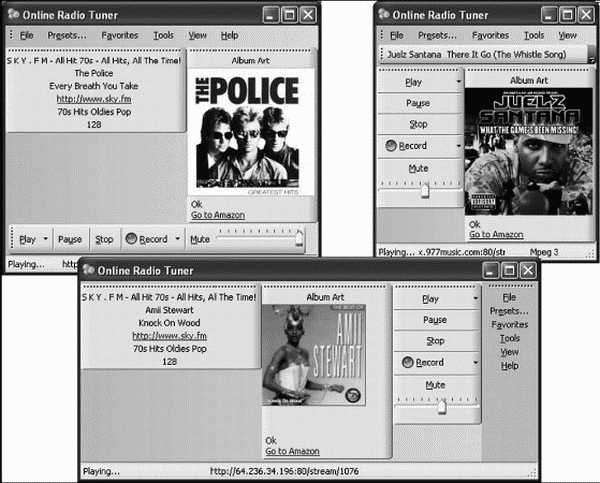
Task: Open the Favorites menu in top-left window
Action: (x=119, y=35)
